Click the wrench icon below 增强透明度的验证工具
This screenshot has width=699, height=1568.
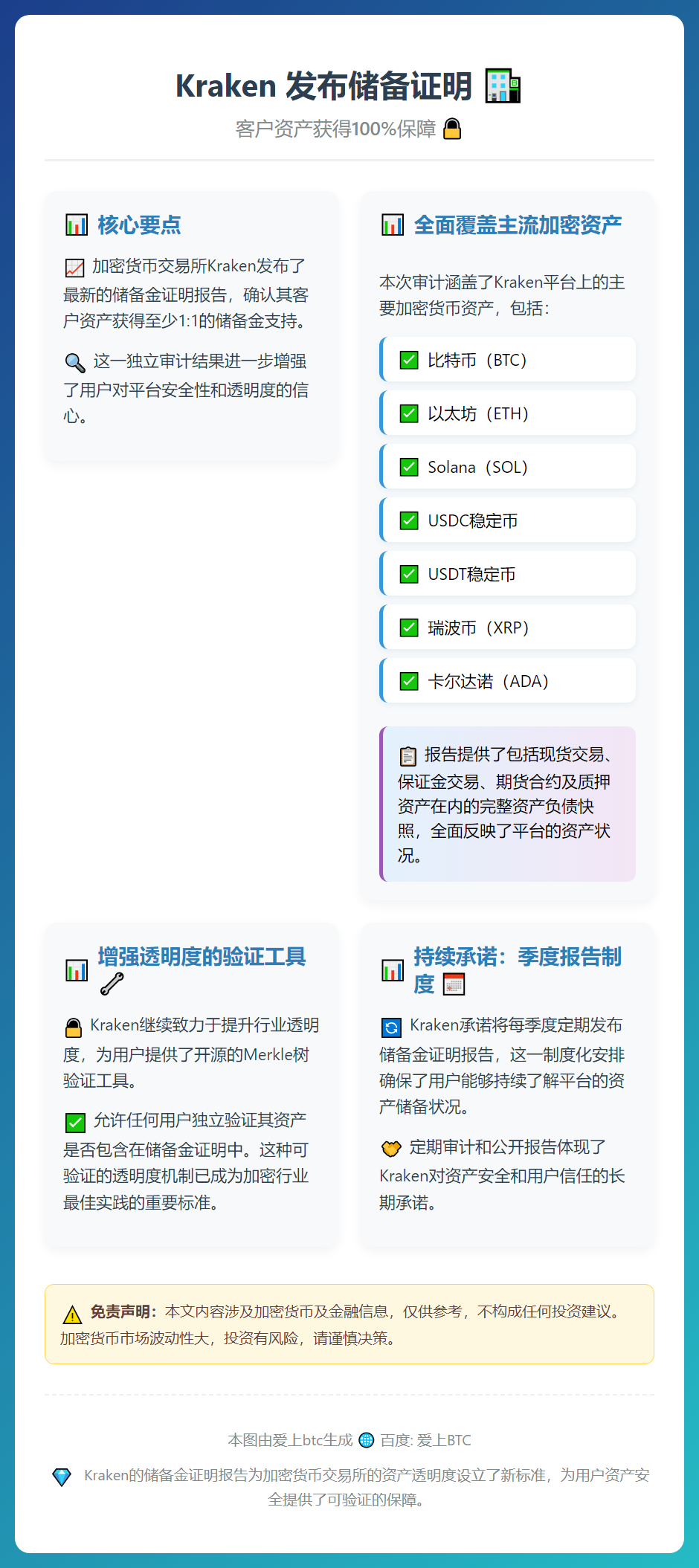click(x=112, y=984)
